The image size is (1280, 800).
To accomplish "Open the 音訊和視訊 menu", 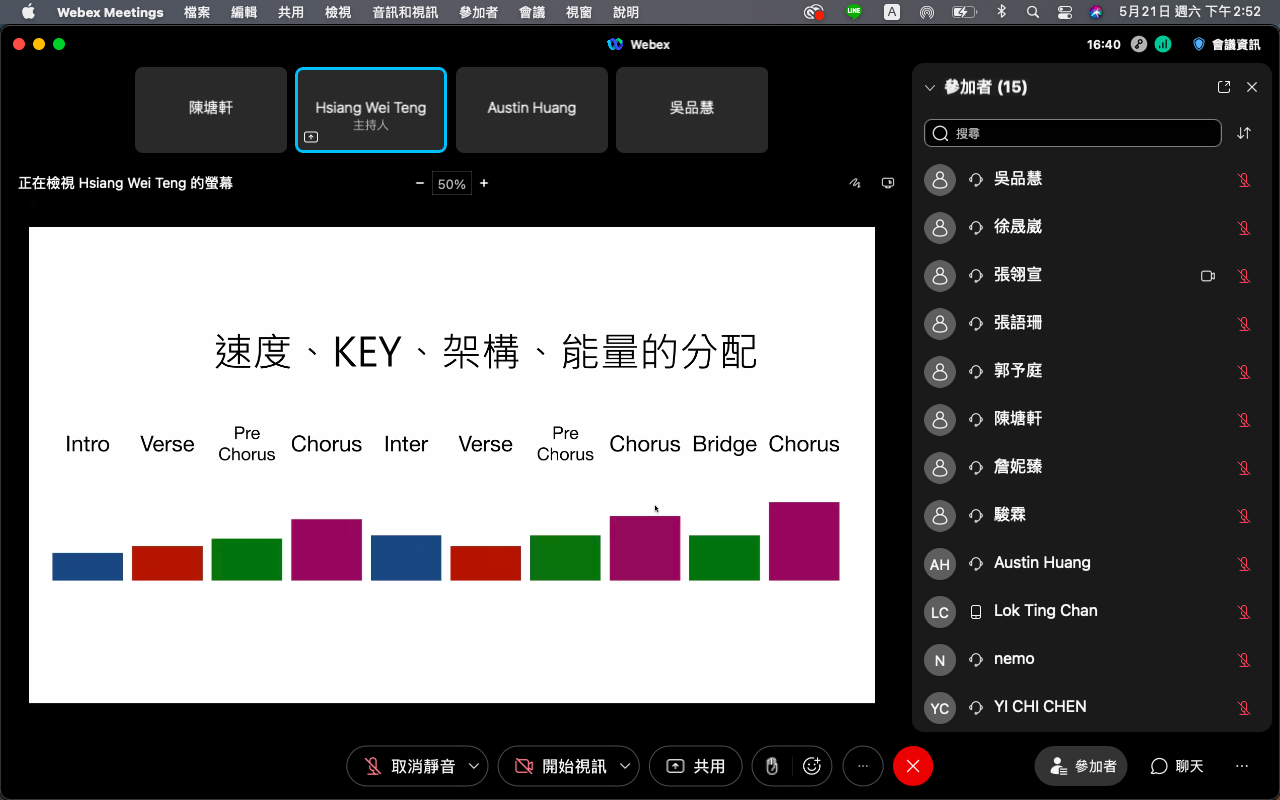I will pos(406,12).
